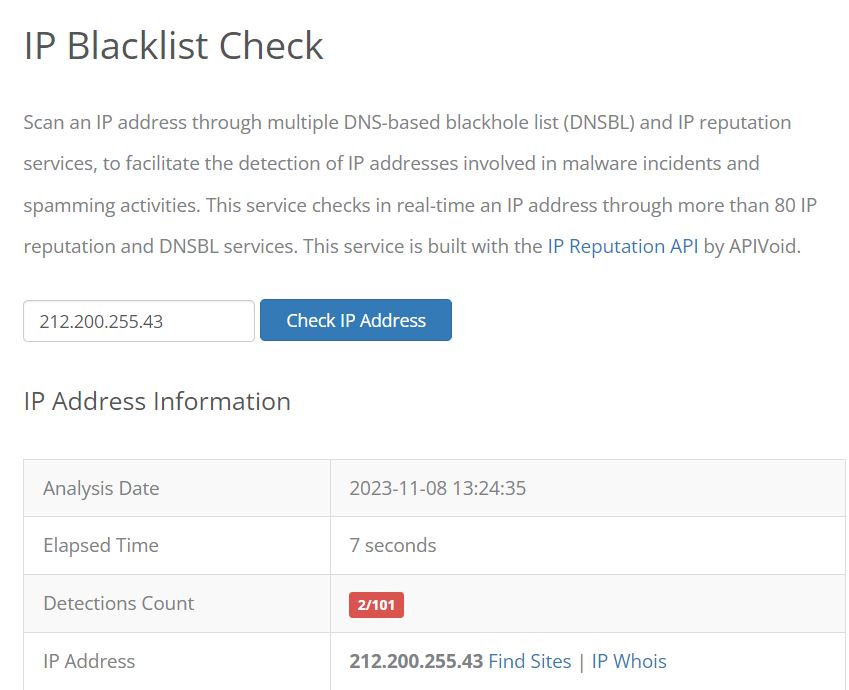The width and height of the screenshot is (849, 690).
Task: Click the red 2/101 detections badge
Action: pyautogui.click(x=376, y=604)
